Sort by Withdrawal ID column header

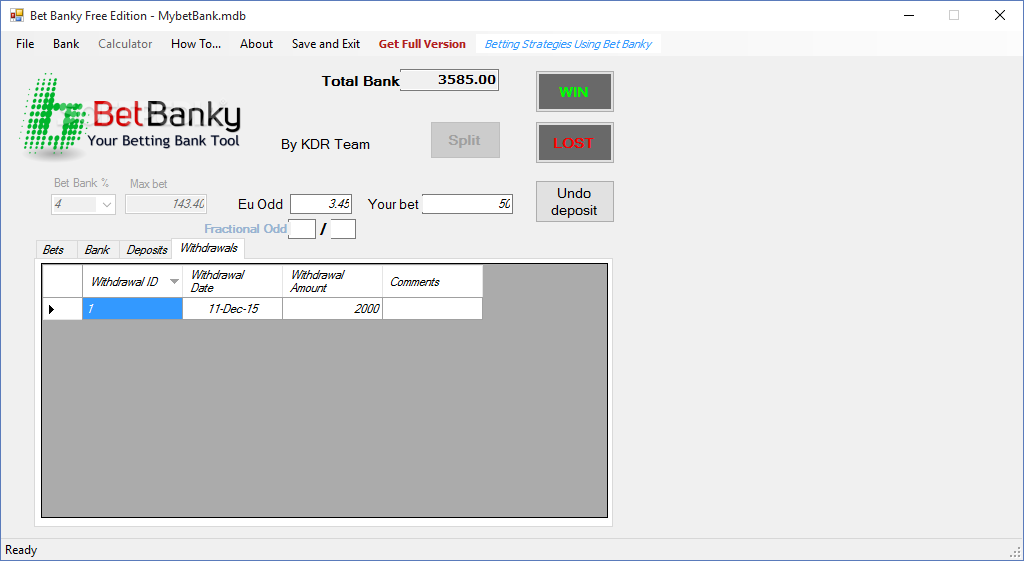point(133,281)
